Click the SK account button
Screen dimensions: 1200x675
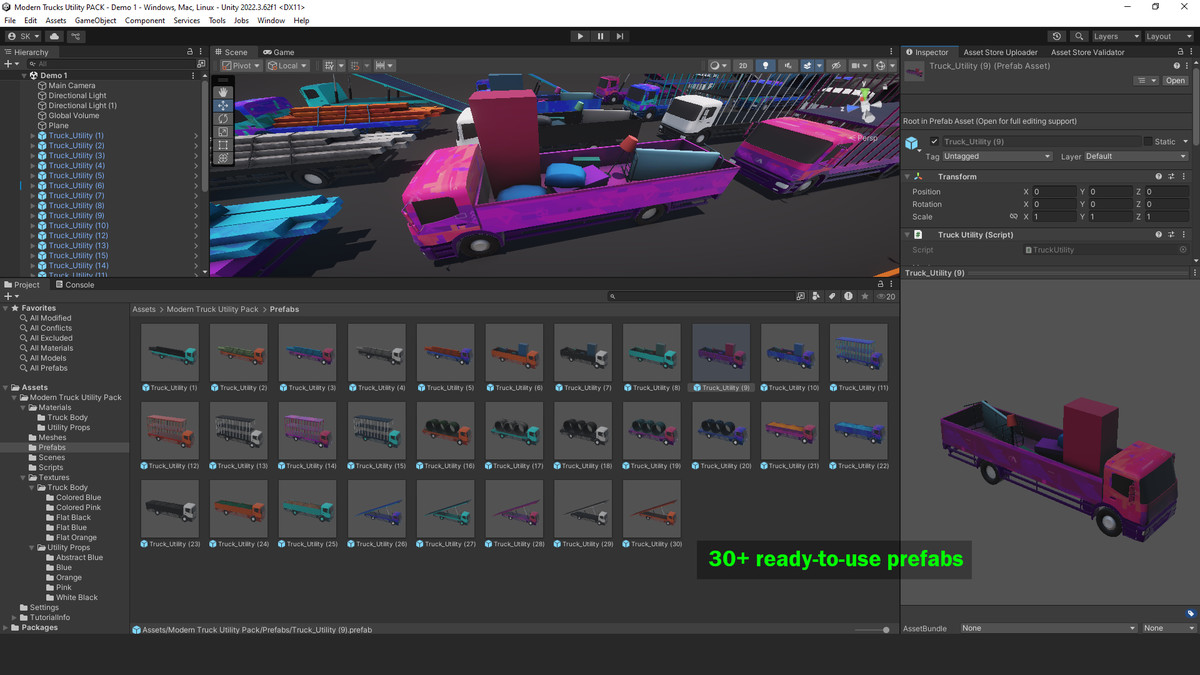pyautogui.click(x=23, y=36)
